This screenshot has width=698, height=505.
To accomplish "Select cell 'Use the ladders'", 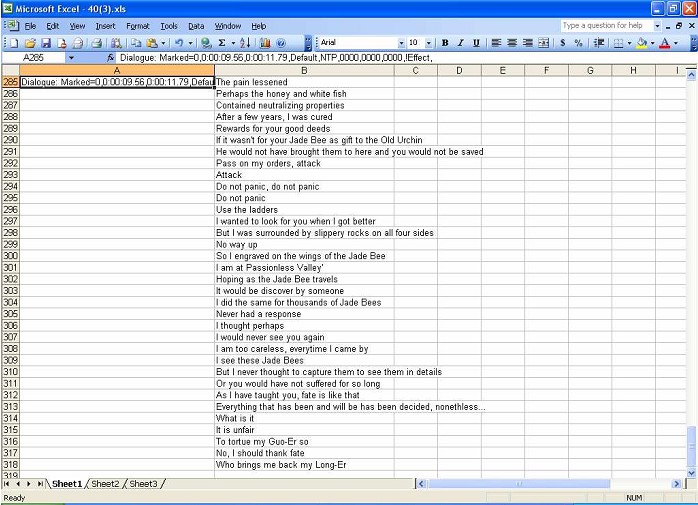I will (x=304, y=210).
